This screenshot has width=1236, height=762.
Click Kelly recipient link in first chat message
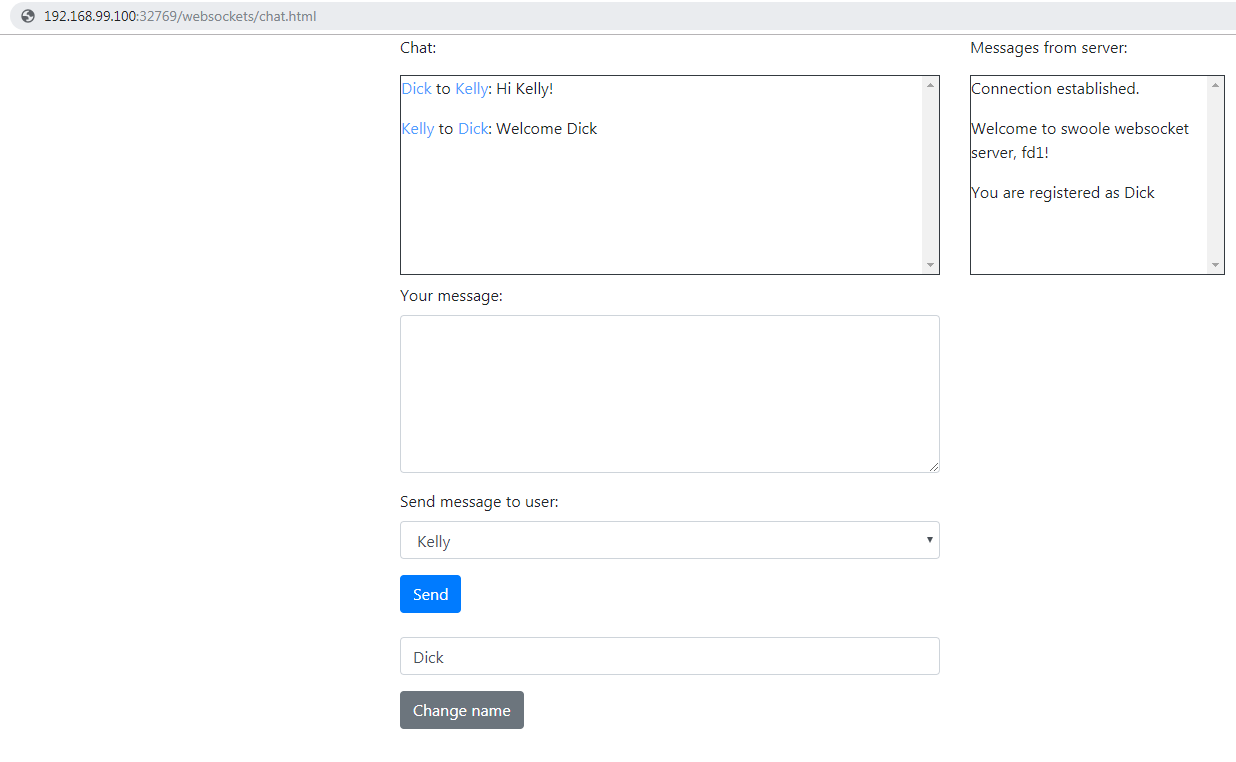[471, 88]
